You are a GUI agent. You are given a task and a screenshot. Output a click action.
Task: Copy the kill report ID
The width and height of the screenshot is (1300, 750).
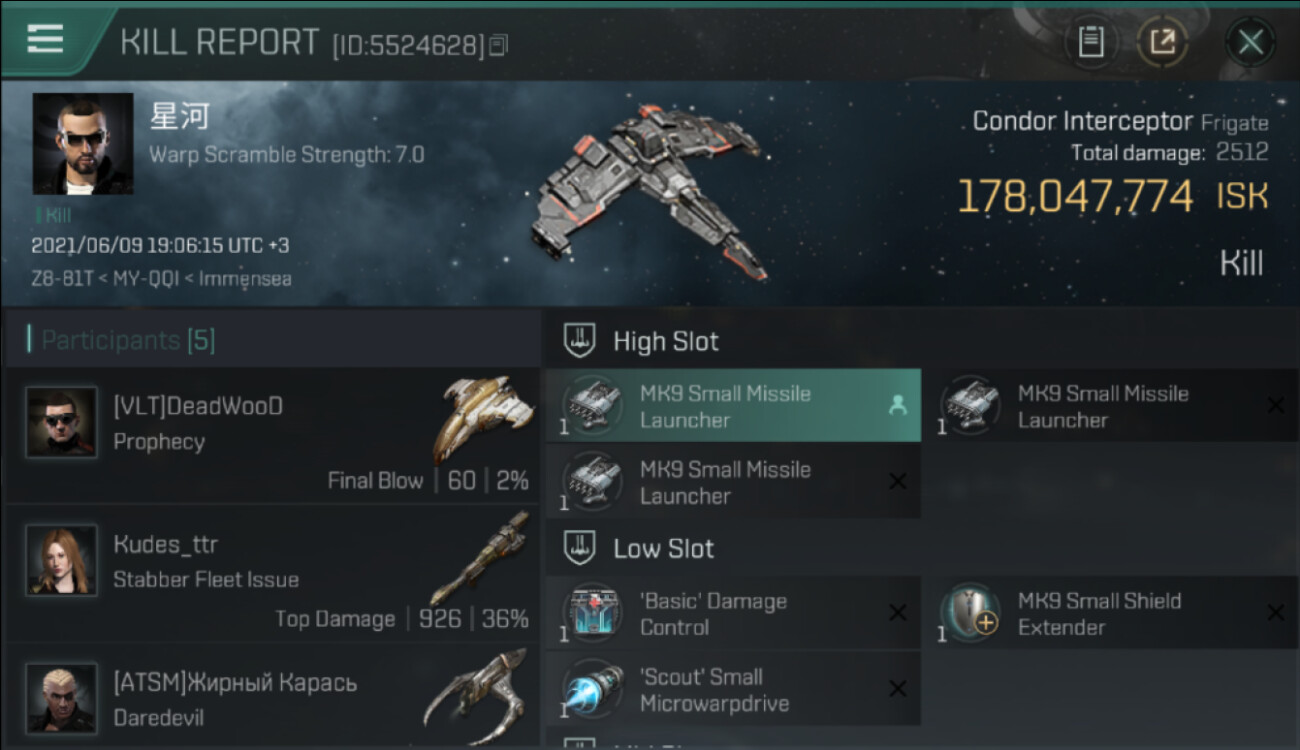[498, 44]
